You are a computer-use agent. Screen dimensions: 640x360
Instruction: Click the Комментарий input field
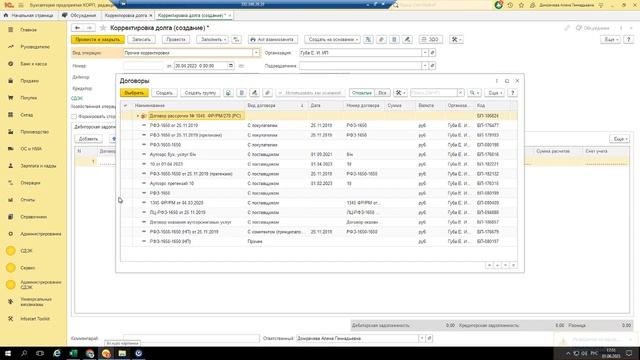tap(191, 338)
